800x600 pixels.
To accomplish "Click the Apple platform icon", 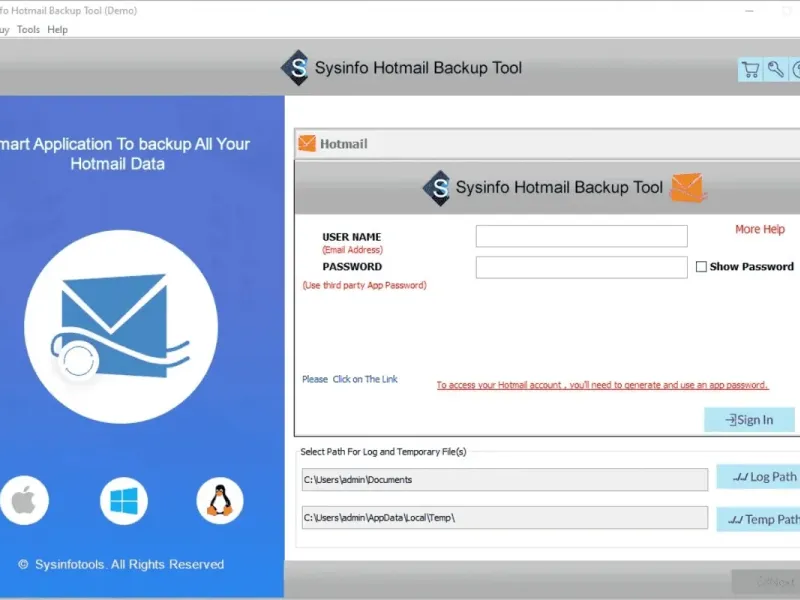I will pyautogui.click(x=24, y=500).
